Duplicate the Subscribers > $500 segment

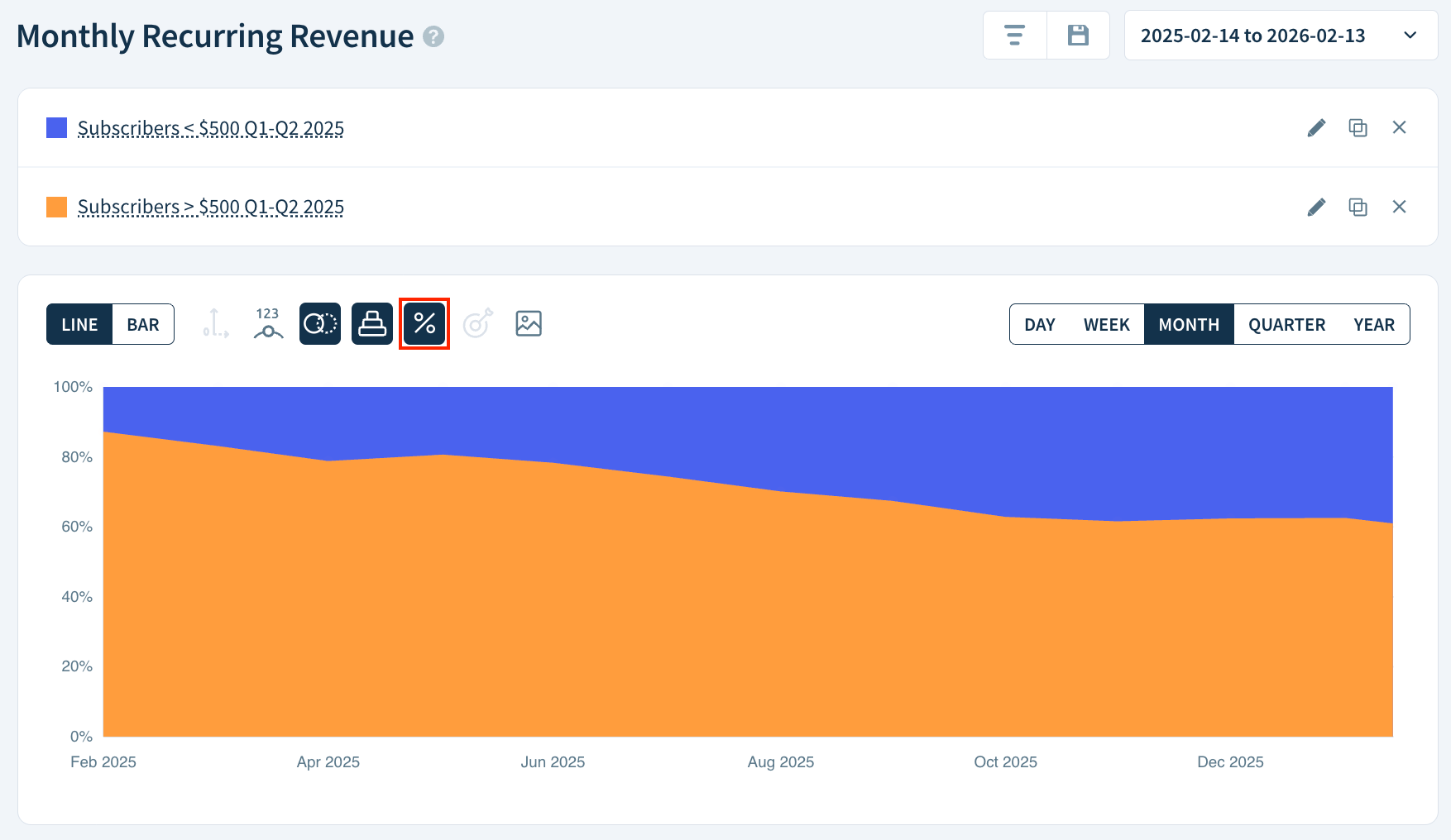click(x=1358, y=207)
